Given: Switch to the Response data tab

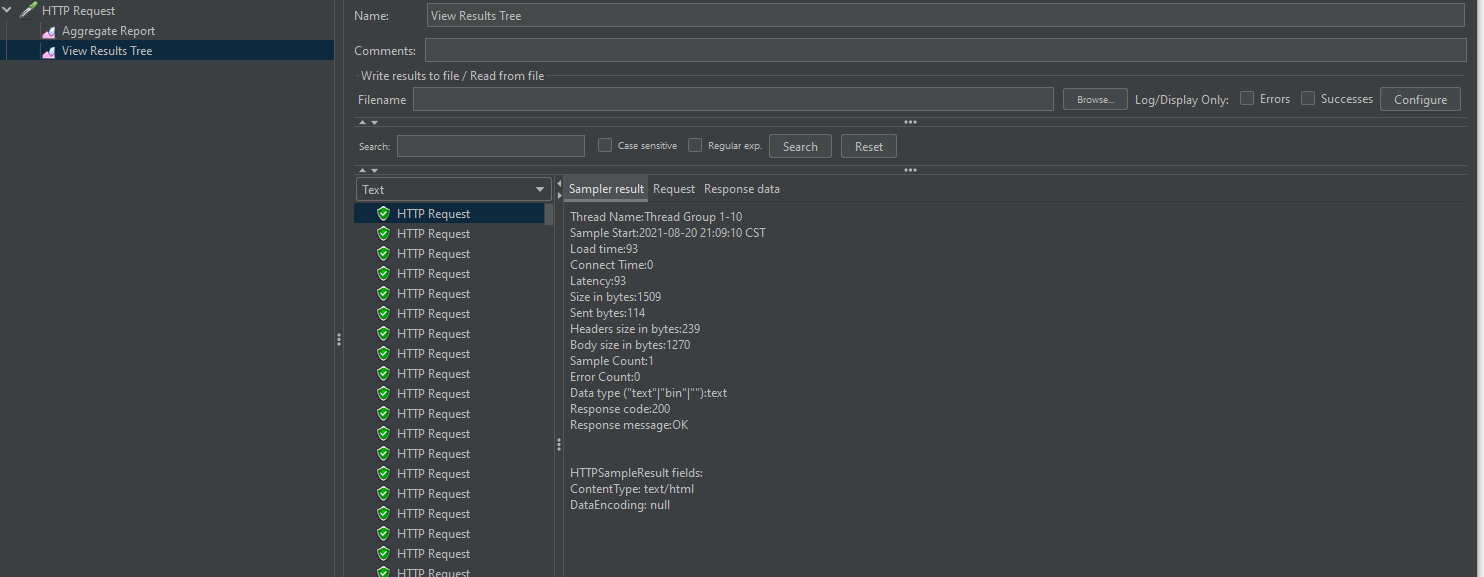Looking at the screenshot, I should pyautogui.click(x=741, y=189).
